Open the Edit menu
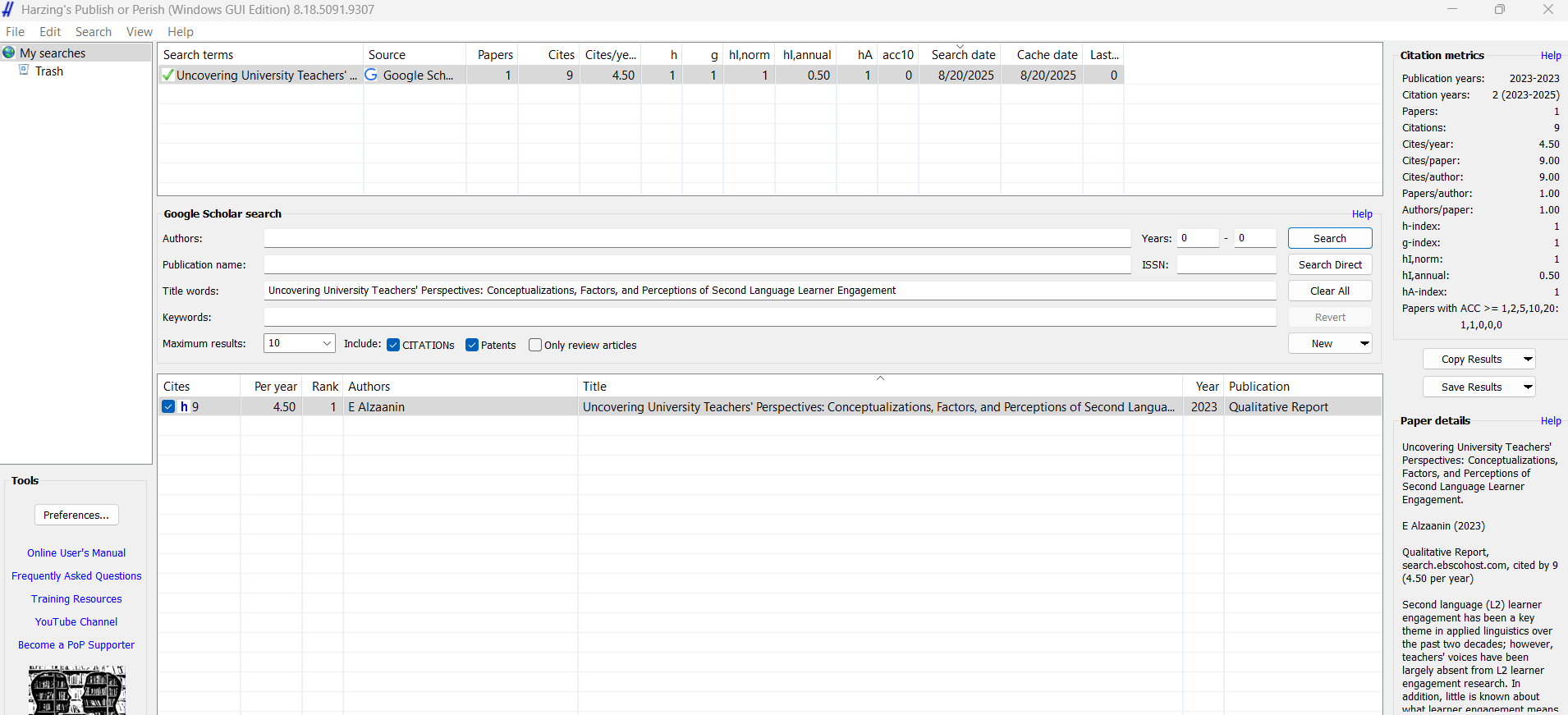Screen dimensions: 1568x715 (x=50, y=32)
